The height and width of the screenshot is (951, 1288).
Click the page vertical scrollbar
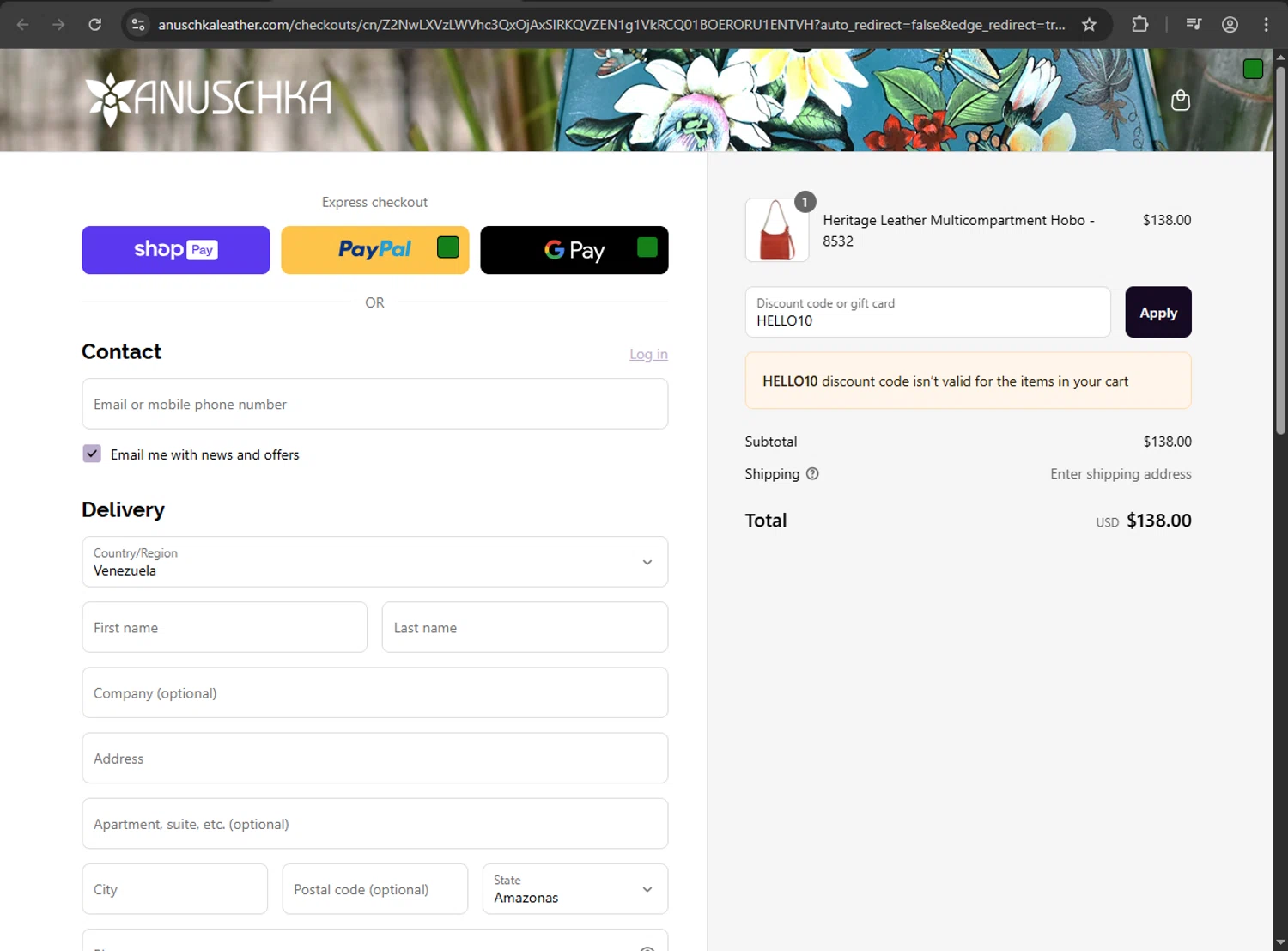coord(1280,249)
